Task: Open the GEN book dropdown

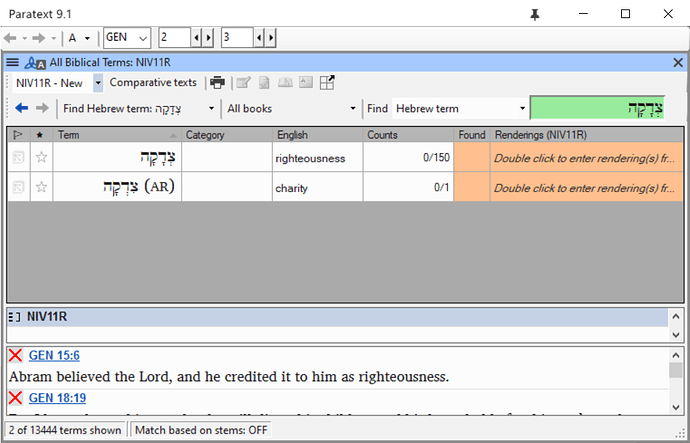Action: [143, 38]
